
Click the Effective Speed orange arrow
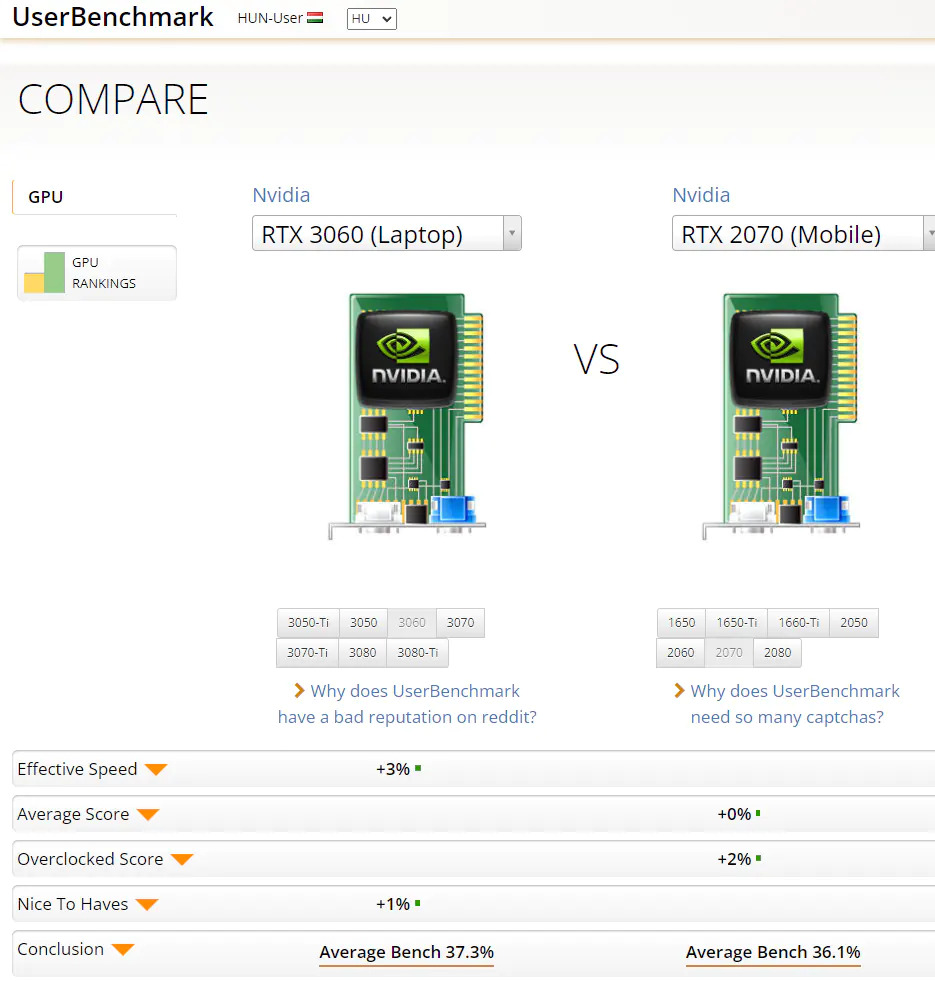[x=156, y=770]
